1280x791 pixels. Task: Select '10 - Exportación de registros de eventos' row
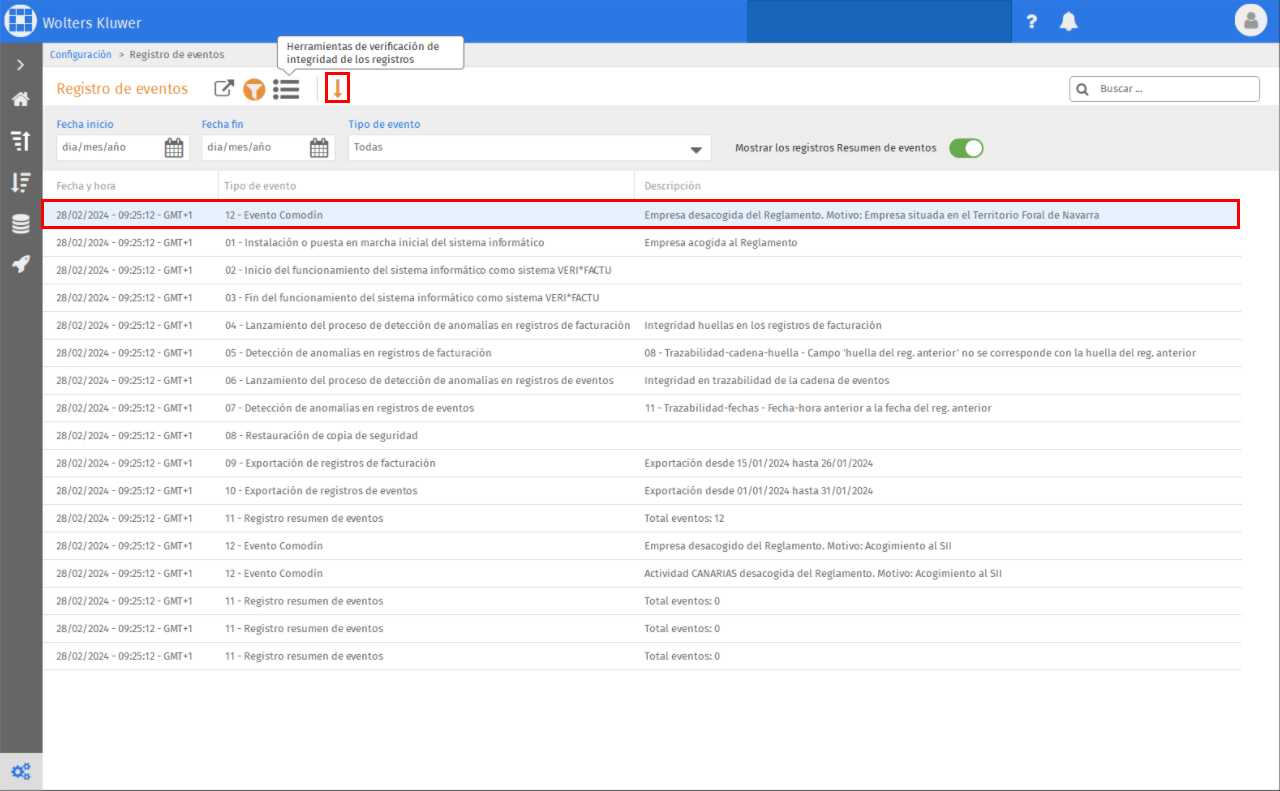641,491
